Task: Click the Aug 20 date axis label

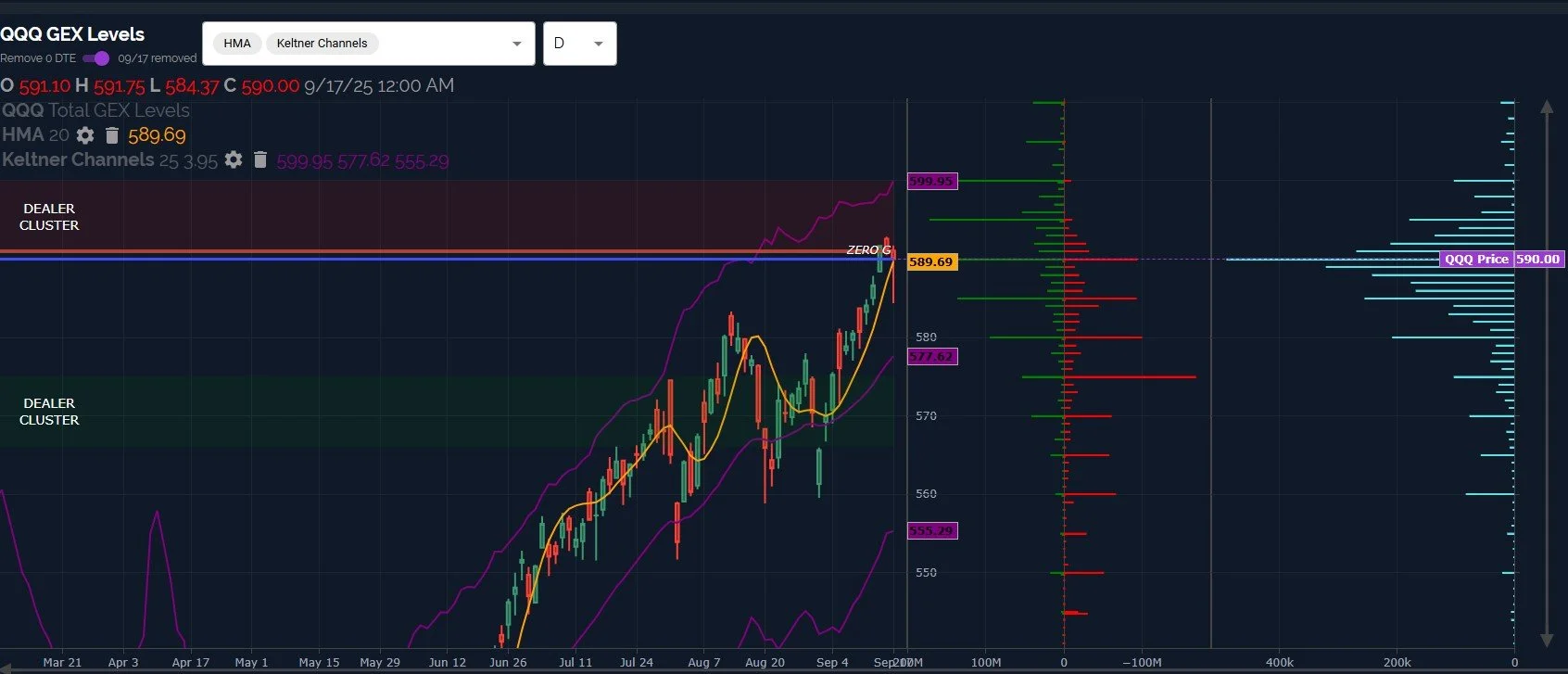Action: (765, 663)
